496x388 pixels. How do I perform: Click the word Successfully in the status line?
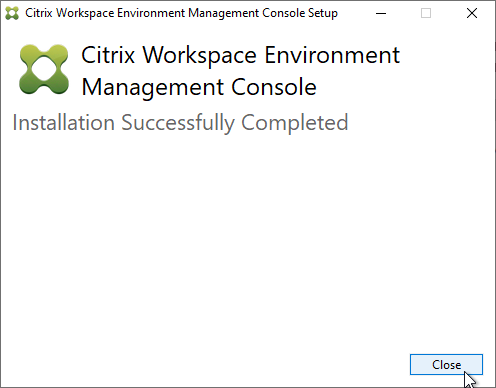(178, 123)
